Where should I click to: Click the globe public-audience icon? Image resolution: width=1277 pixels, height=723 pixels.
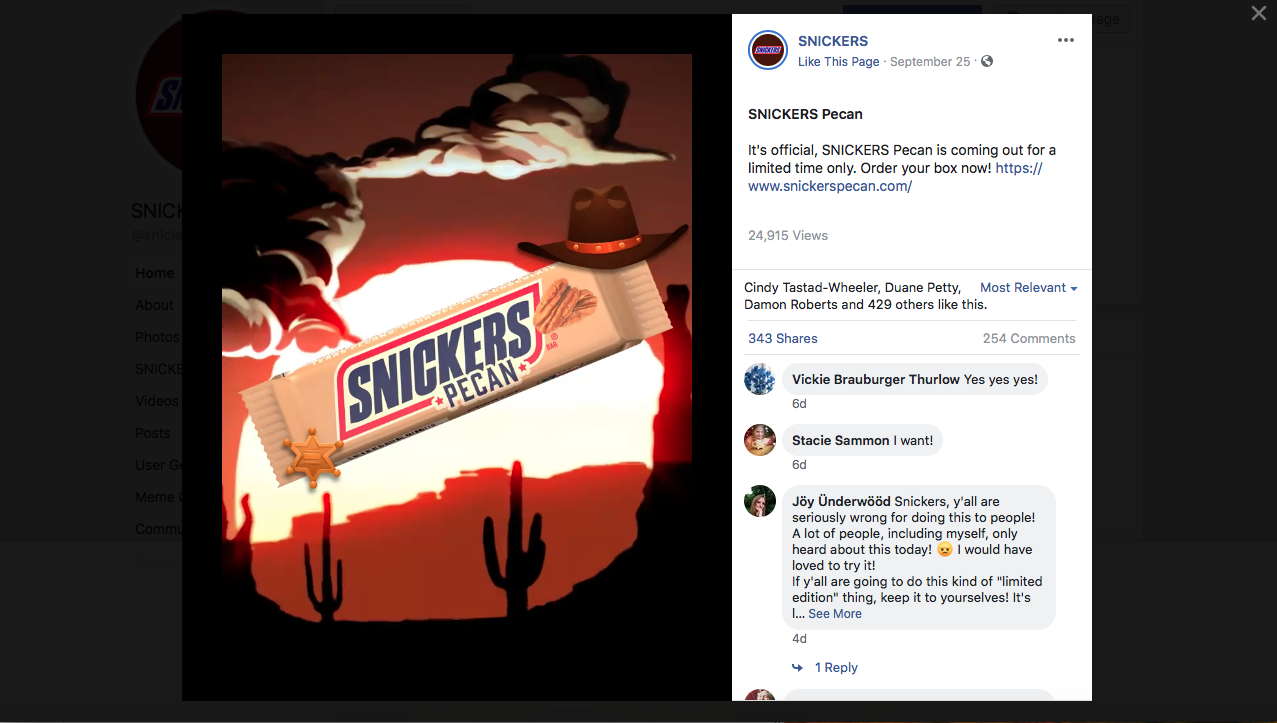(986, 61)
